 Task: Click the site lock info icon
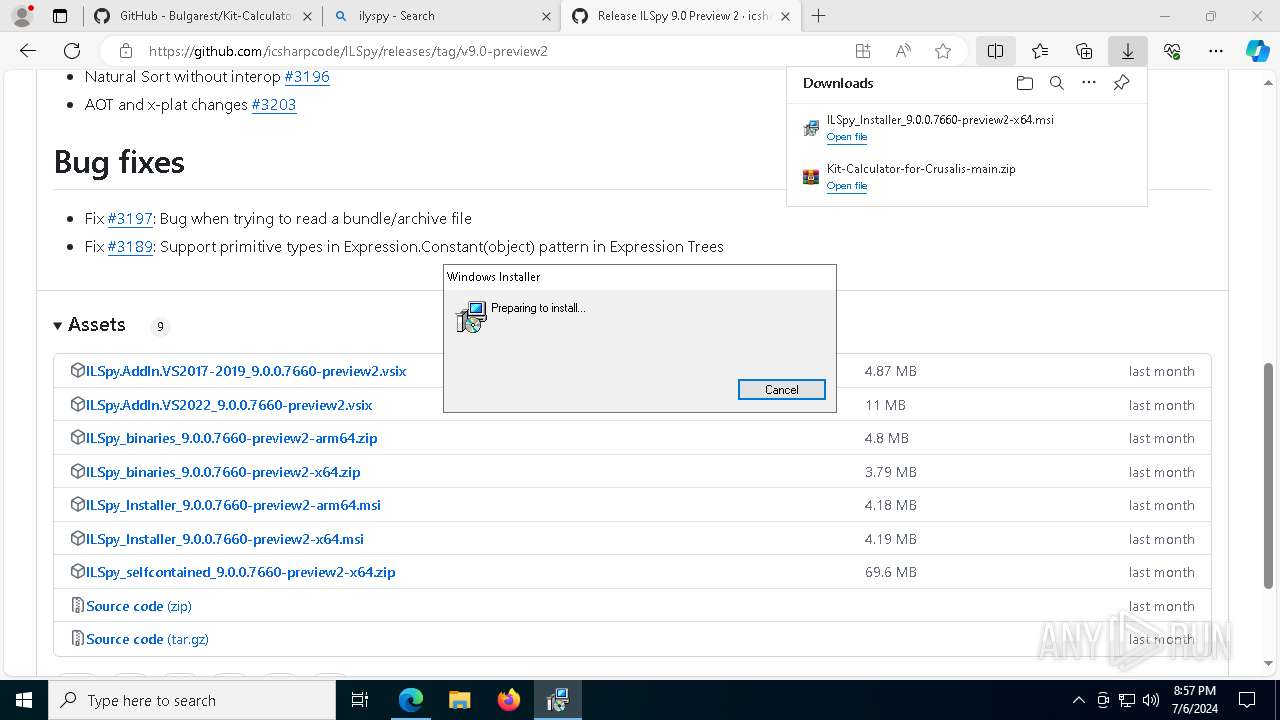126,51
